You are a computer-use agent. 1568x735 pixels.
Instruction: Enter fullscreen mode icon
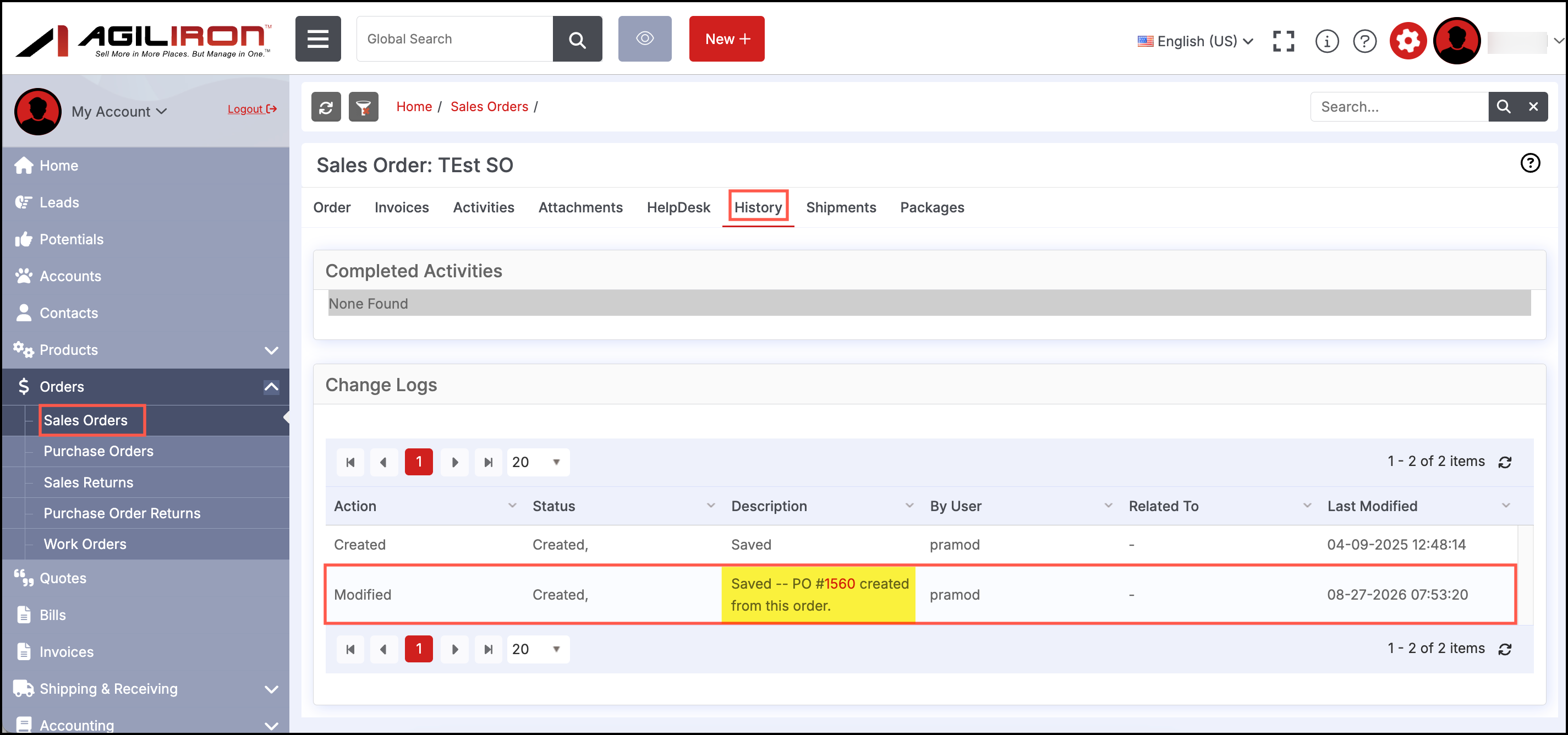(x=1283, y=41)
